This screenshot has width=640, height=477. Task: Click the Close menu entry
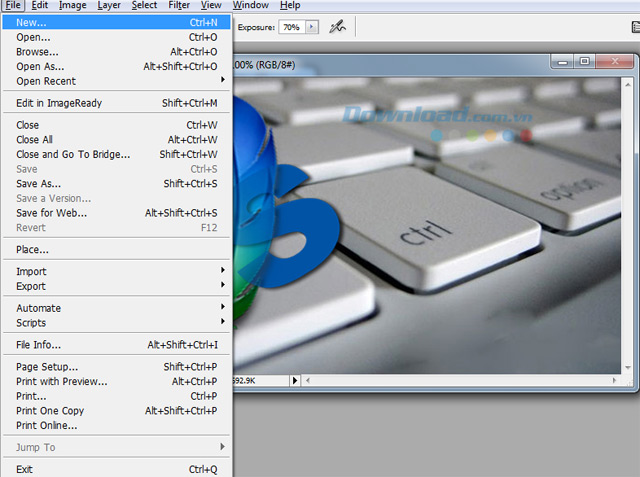117,125
